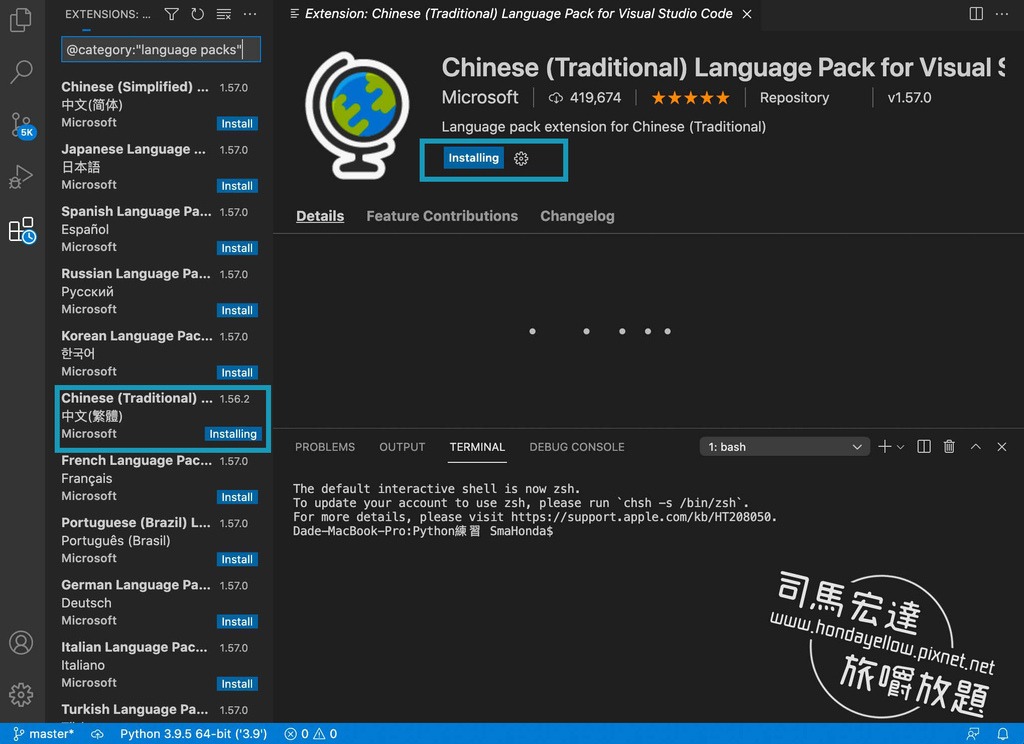
Task: Open the Search view in activity bar
Action: click(x=21, y=72)
